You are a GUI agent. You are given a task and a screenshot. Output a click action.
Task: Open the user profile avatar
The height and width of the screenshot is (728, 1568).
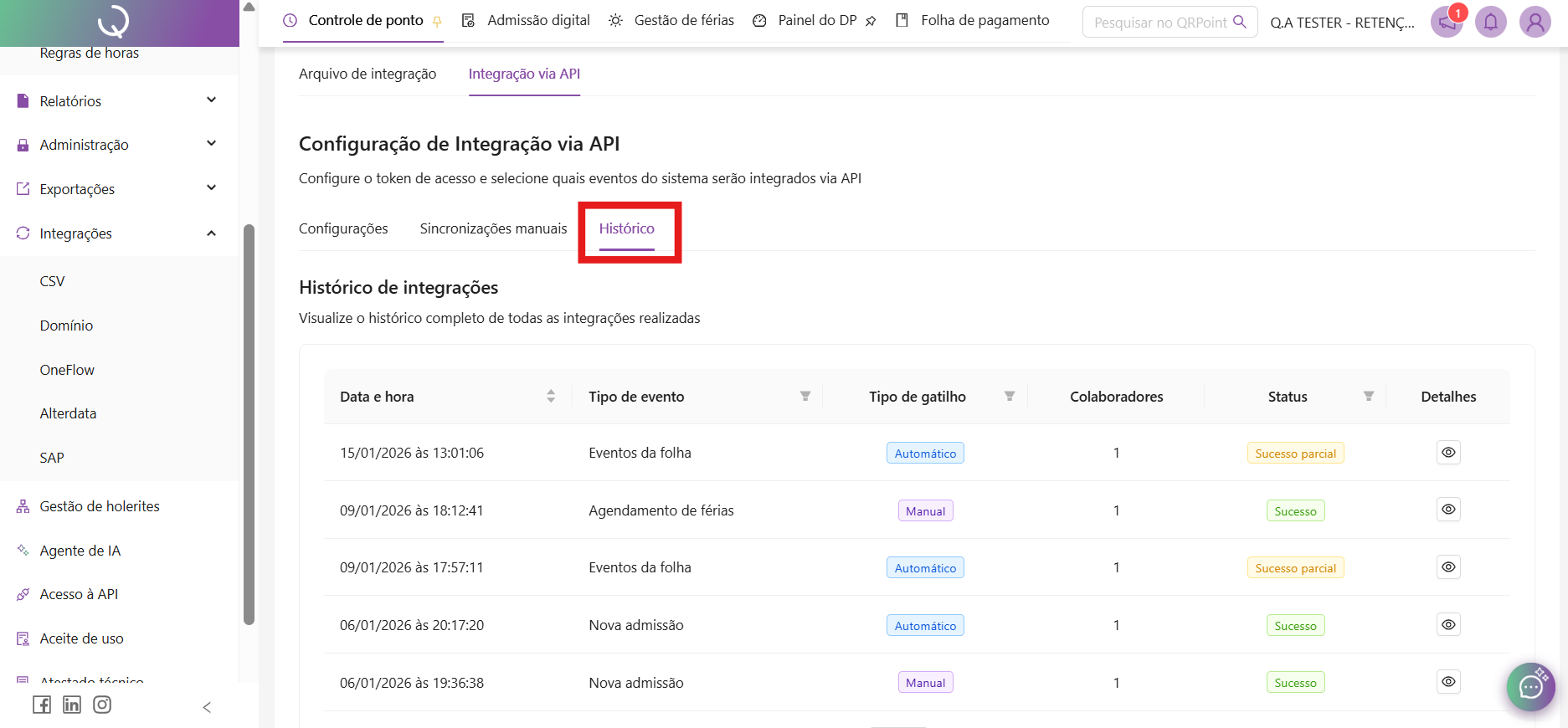1535,22
